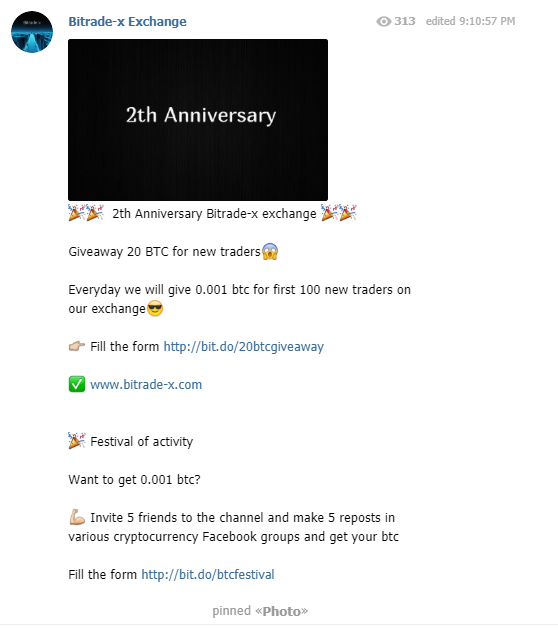Screen dimensions: 558x634
Task: Click the Want to get 0.001 btc text
Action: [x=135, y=480]
